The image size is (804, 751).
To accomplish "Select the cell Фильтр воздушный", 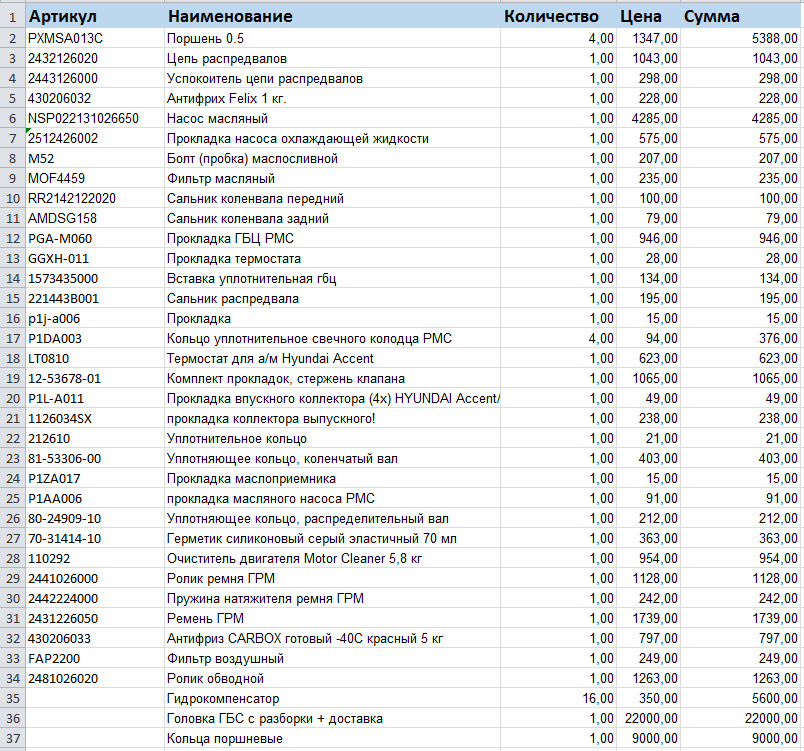I will click(x=332, y=659).
